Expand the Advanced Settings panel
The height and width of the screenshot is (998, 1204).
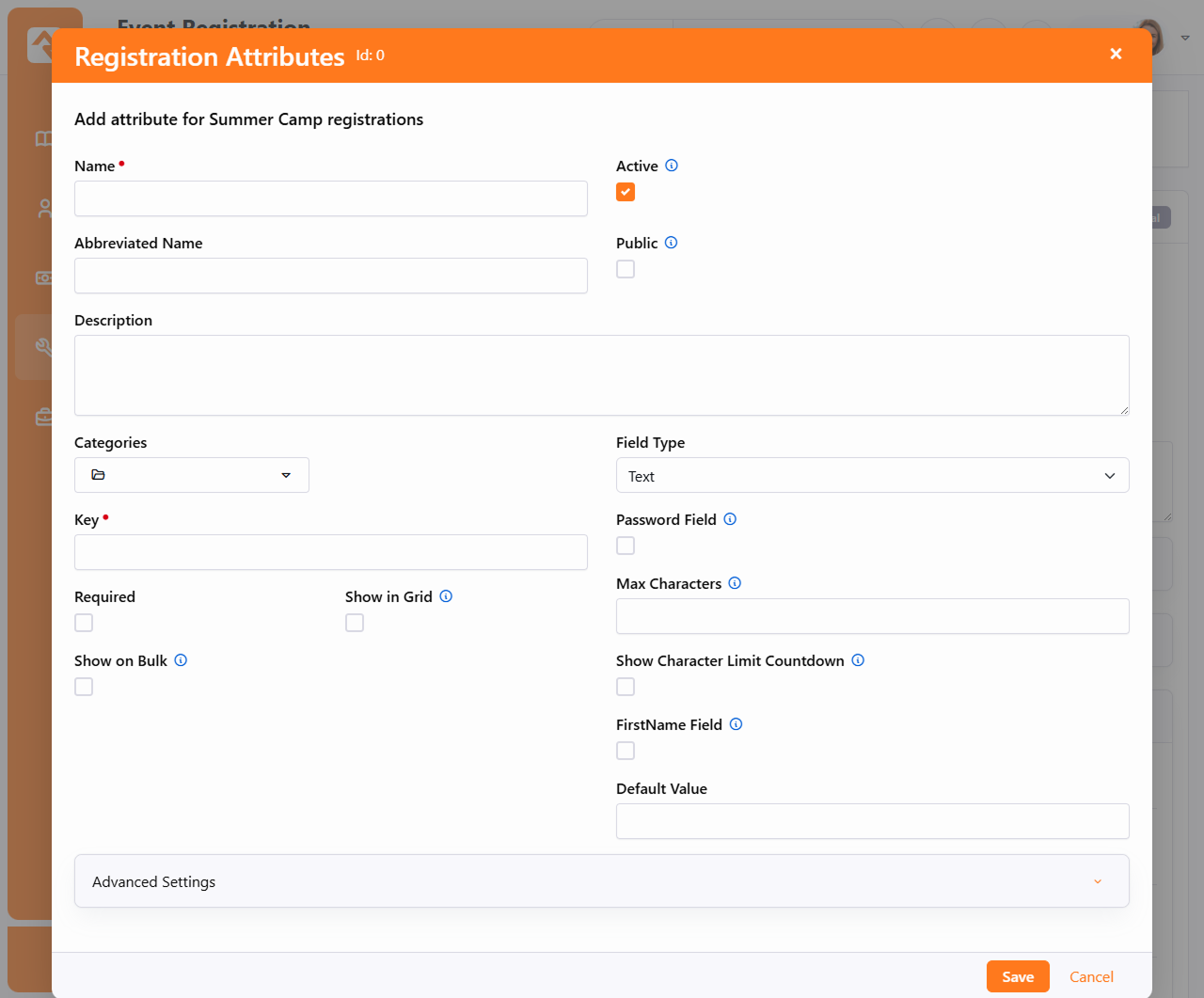602,881
